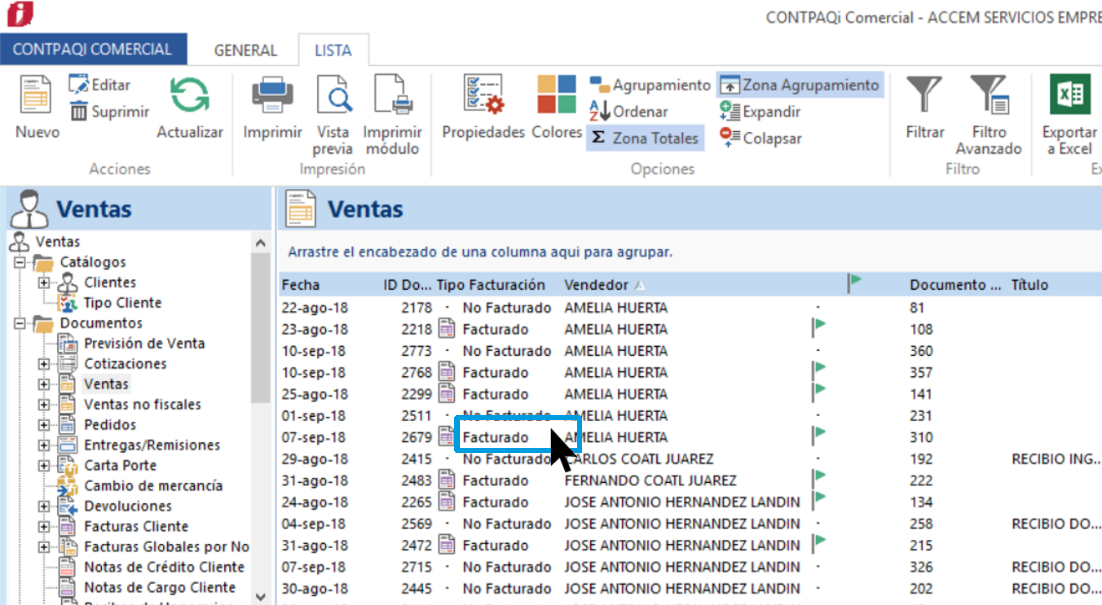Open the Colores color palette
This screenshot has width=1102, height=605.
[x=556, y=98]
